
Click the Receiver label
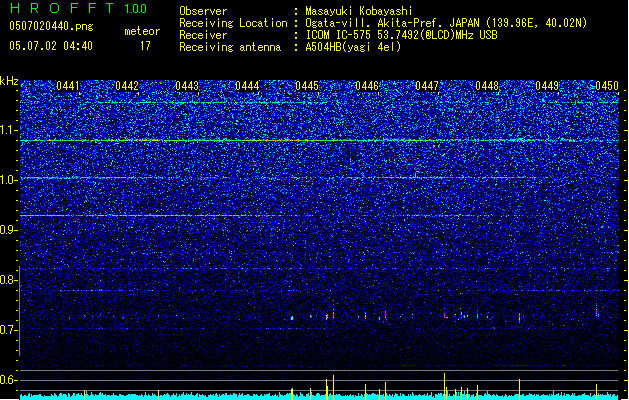(203, 35)
